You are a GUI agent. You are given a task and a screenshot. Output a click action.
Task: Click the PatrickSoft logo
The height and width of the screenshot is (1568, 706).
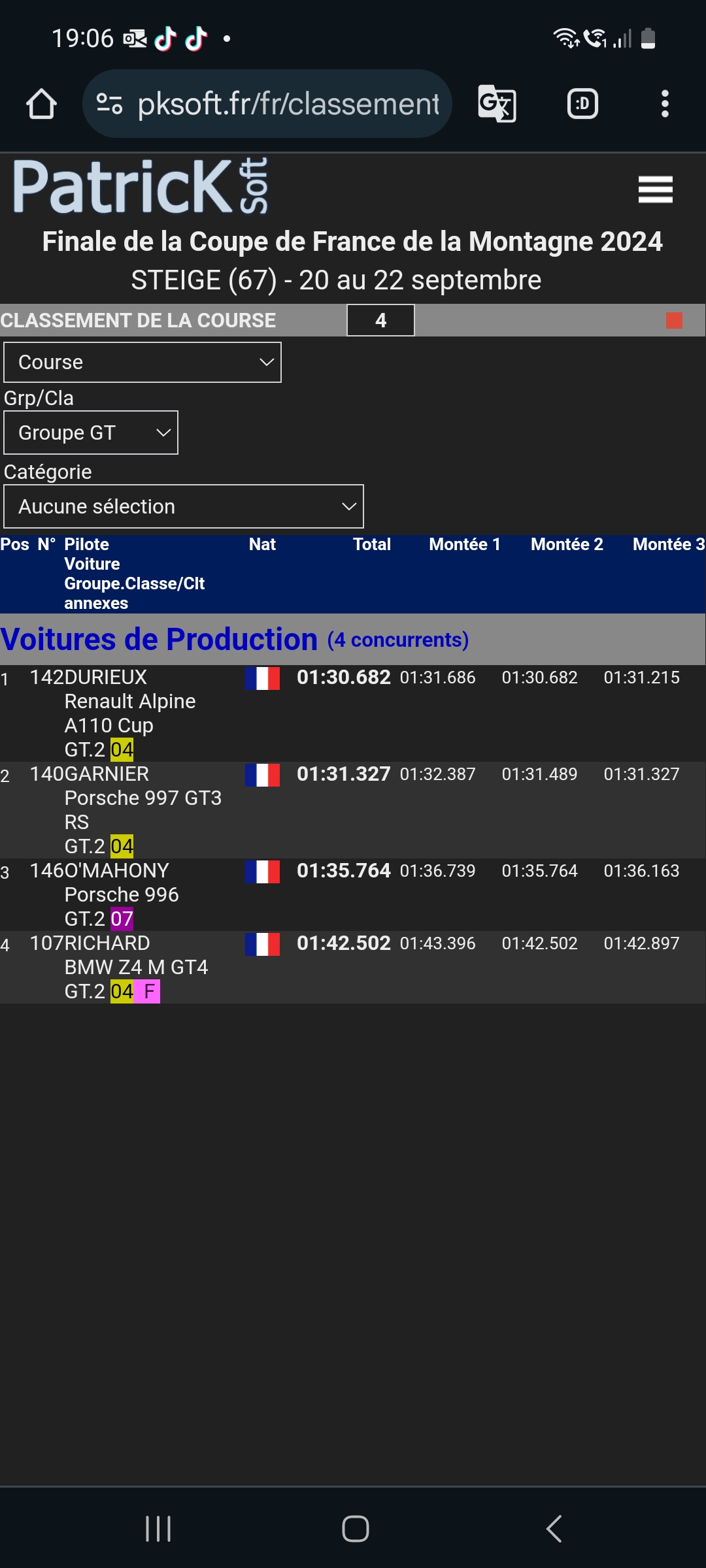[x=141, y=187]
